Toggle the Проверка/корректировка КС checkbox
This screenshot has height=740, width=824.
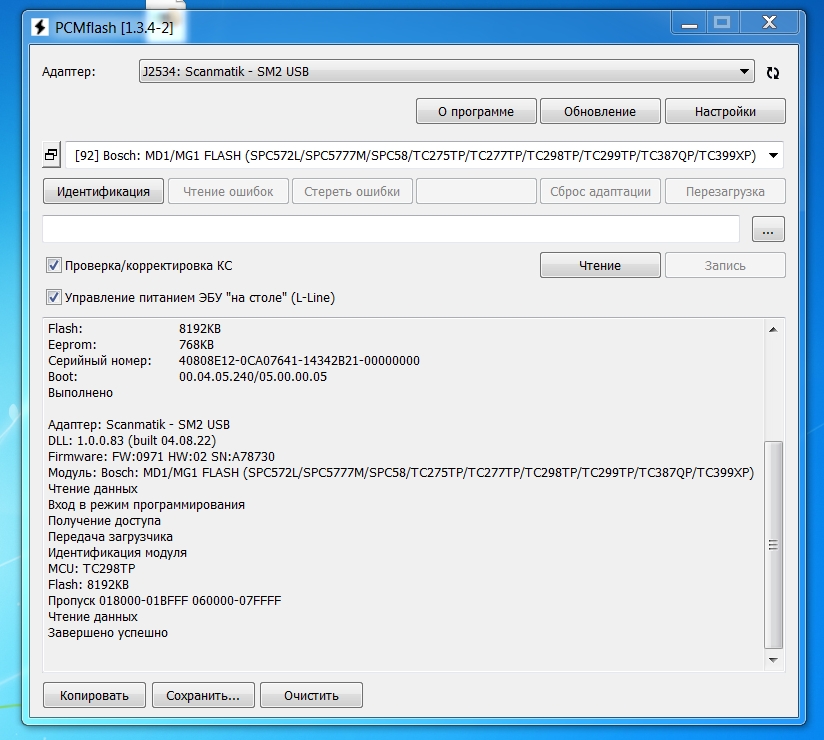54,266
